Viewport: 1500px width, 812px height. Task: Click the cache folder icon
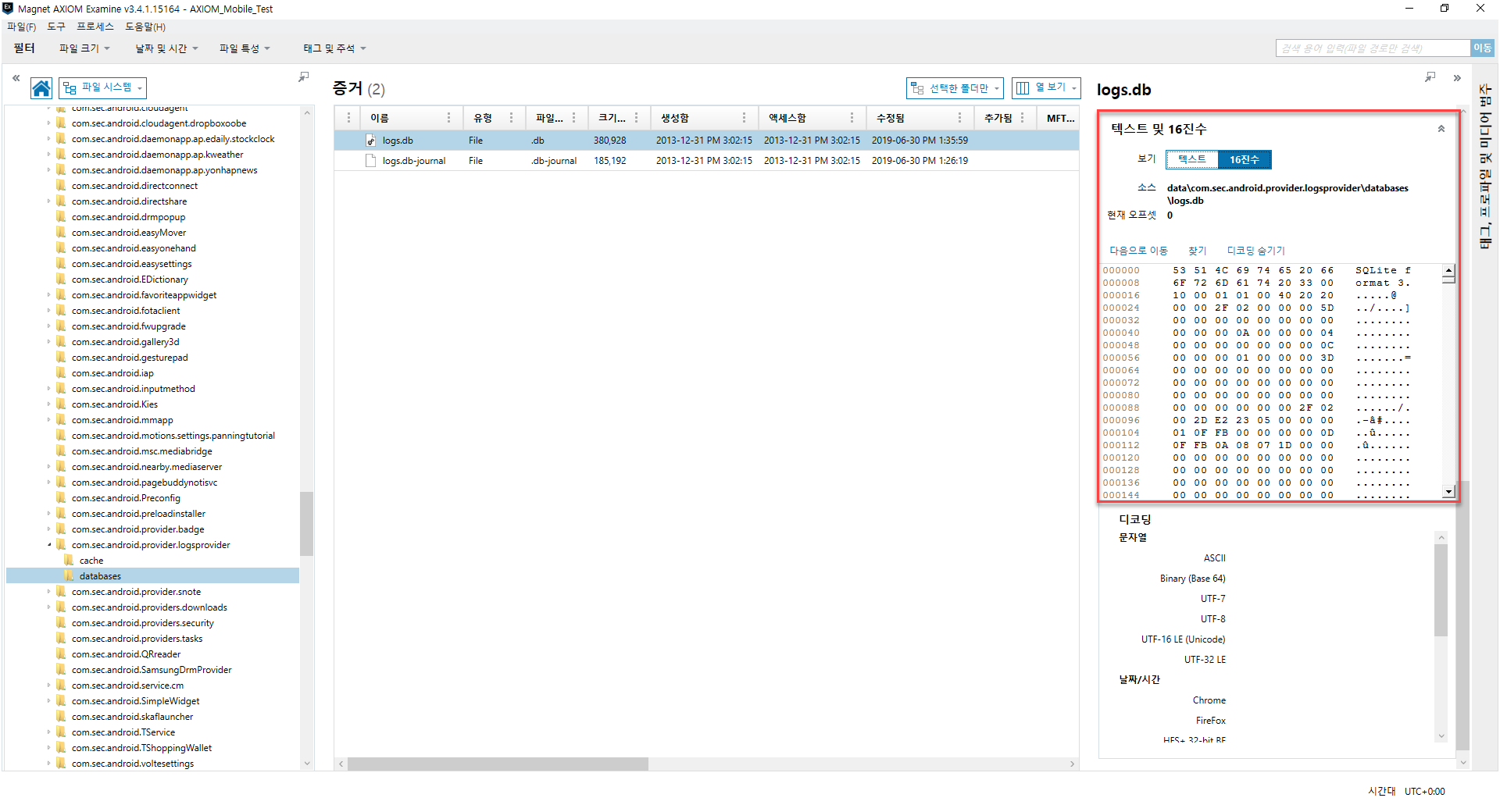69,561
